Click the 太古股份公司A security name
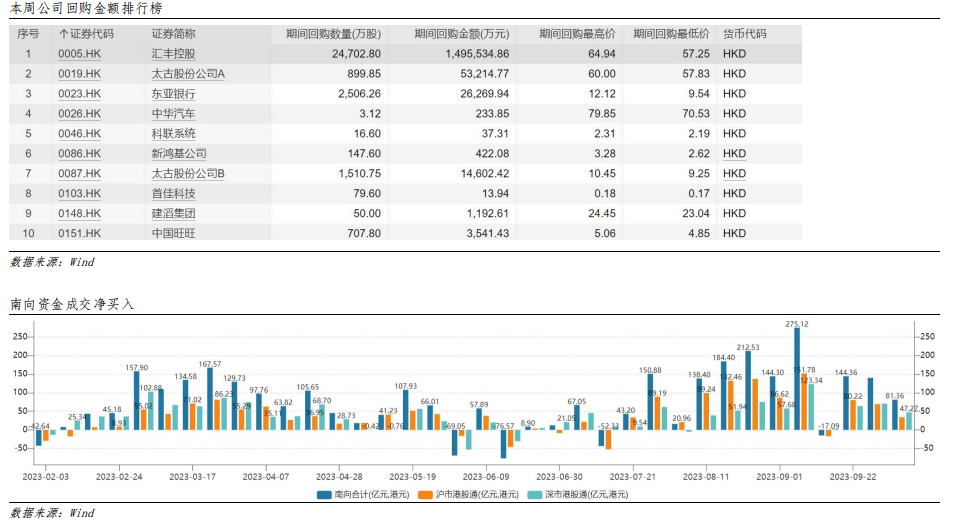 point(188,74)
